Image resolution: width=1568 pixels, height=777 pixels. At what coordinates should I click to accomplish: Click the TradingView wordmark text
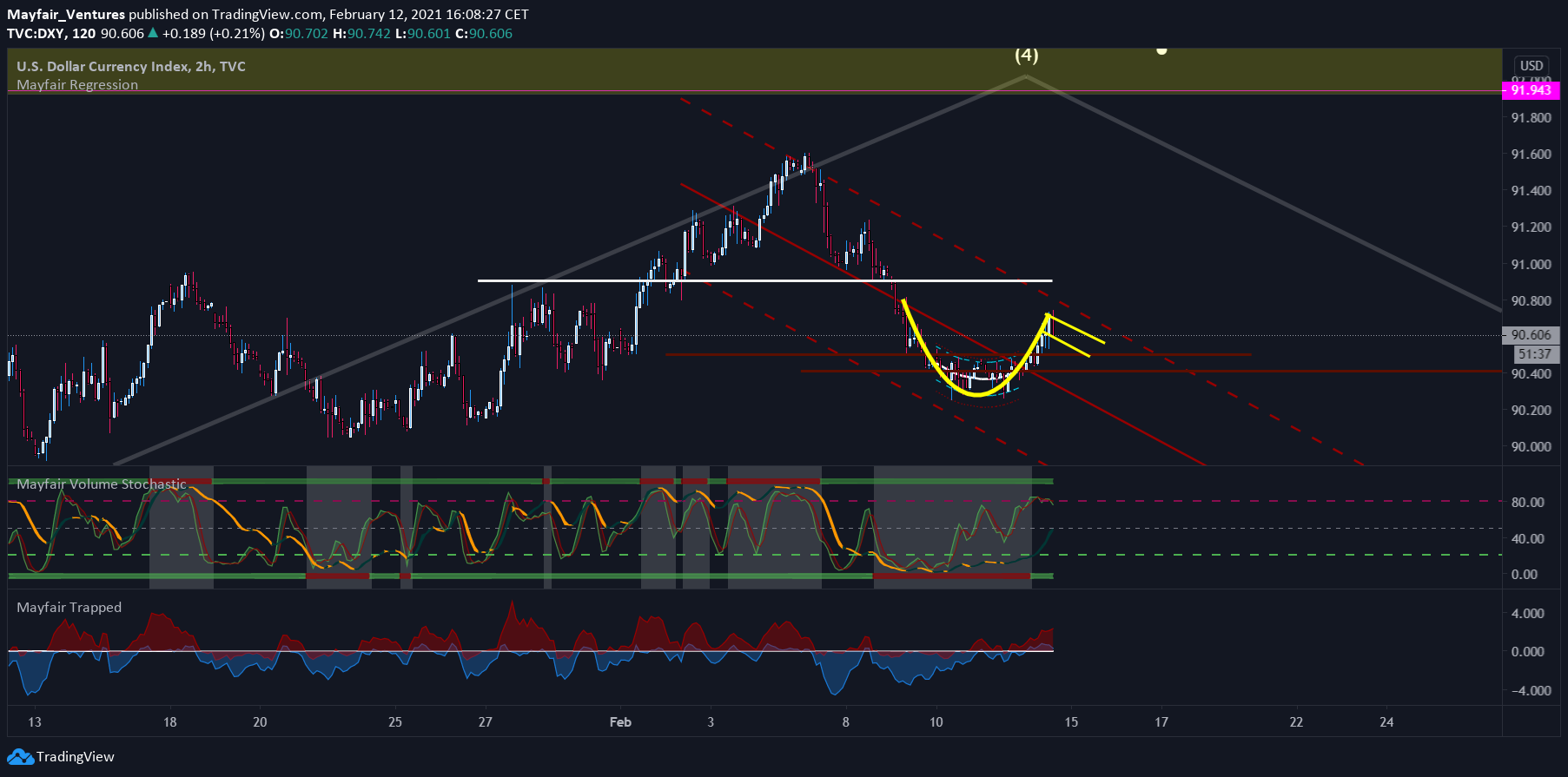coord(76,757)
